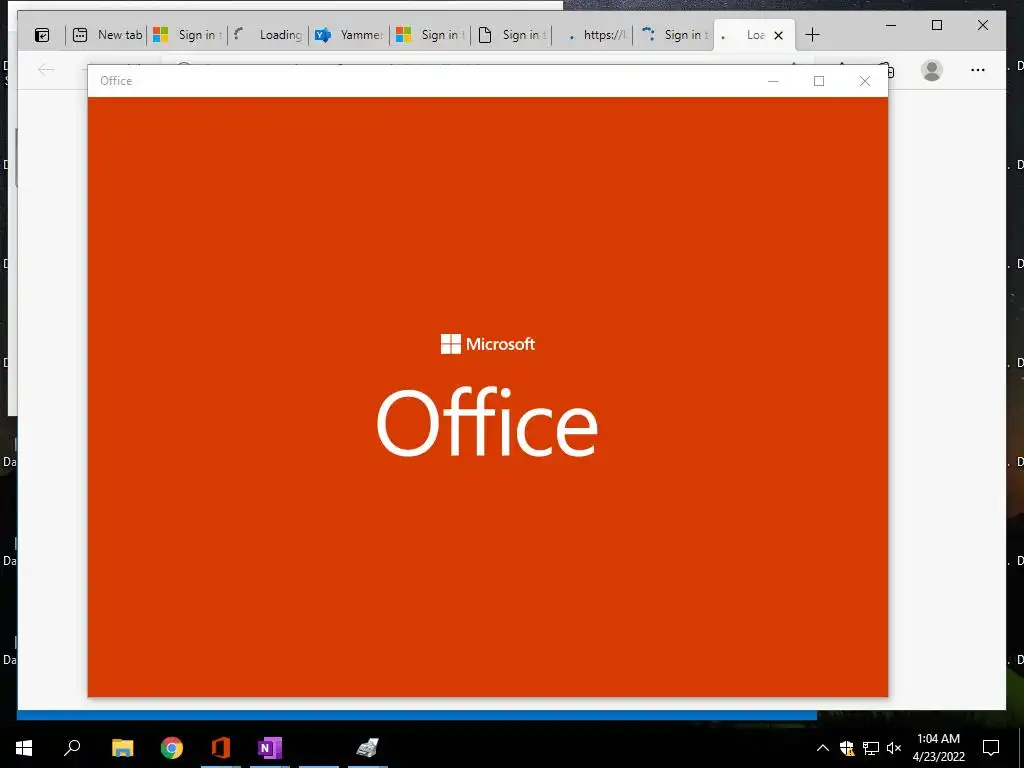Open Google Chrome from taskbar
The image size is (1024, 768).
tap(172, 748)
